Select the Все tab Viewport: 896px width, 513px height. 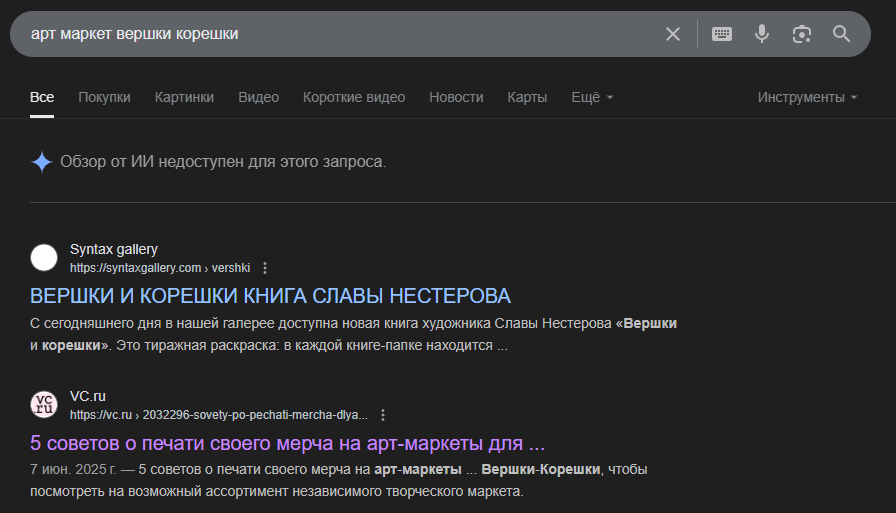click(x=42, y=98)
